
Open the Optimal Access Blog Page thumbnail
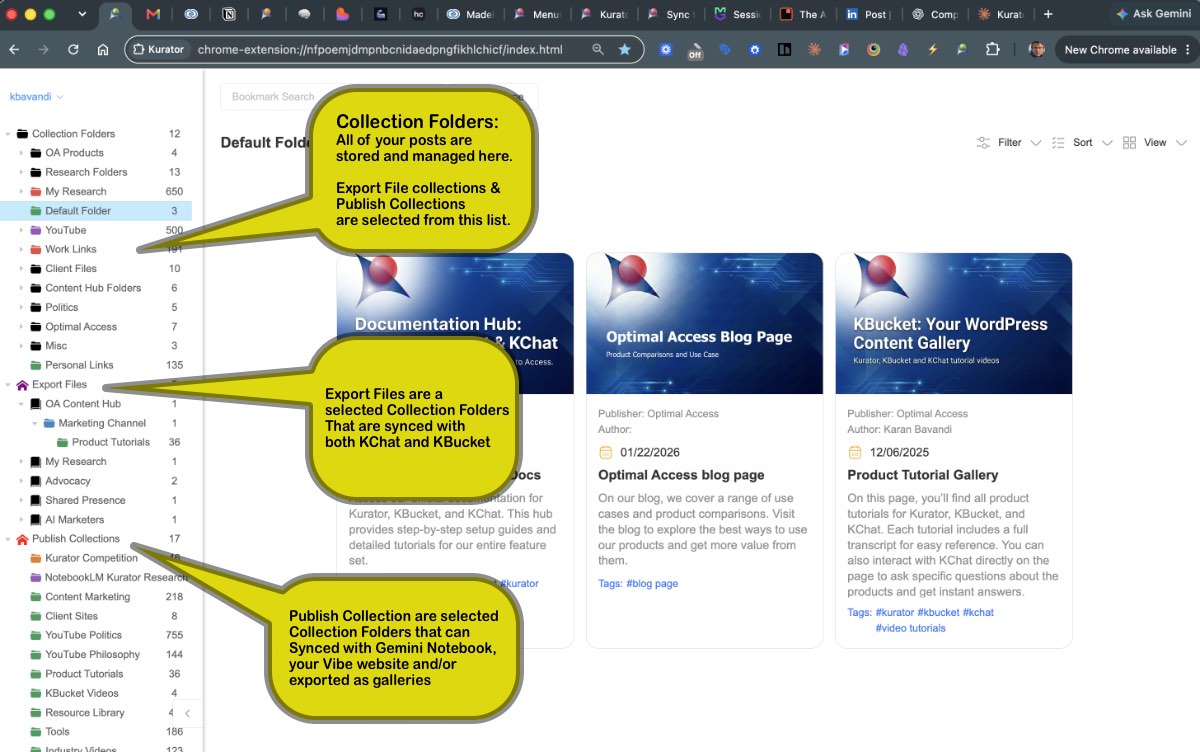click(x=704, y=323)
